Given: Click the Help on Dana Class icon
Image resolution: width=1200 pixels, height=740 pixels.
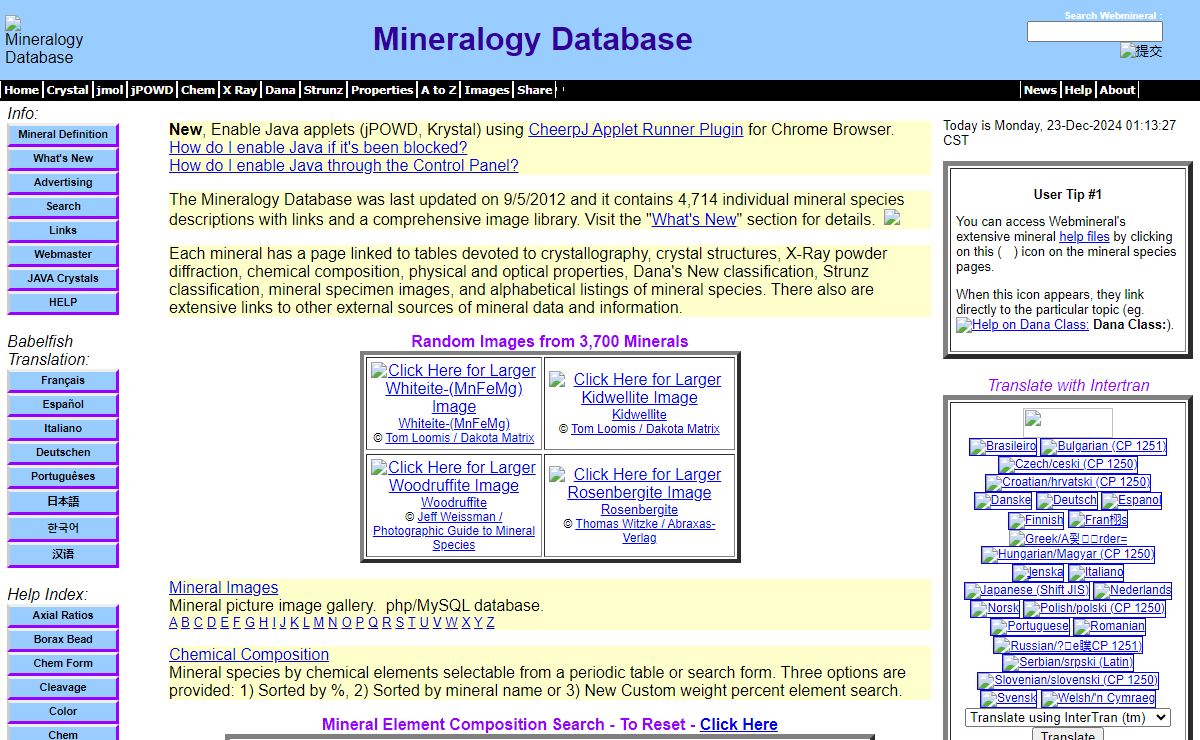Looking at the screenshot, I should tap(1022, 325).
